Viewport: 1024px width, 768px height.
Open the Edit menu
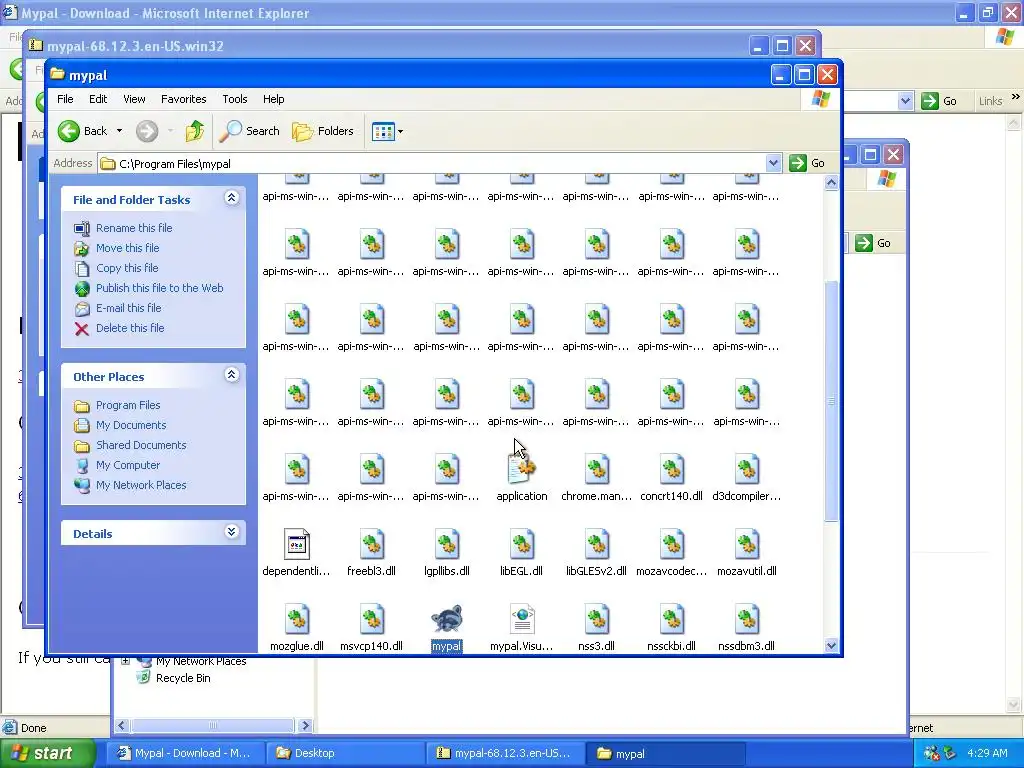tap(98, 99)
